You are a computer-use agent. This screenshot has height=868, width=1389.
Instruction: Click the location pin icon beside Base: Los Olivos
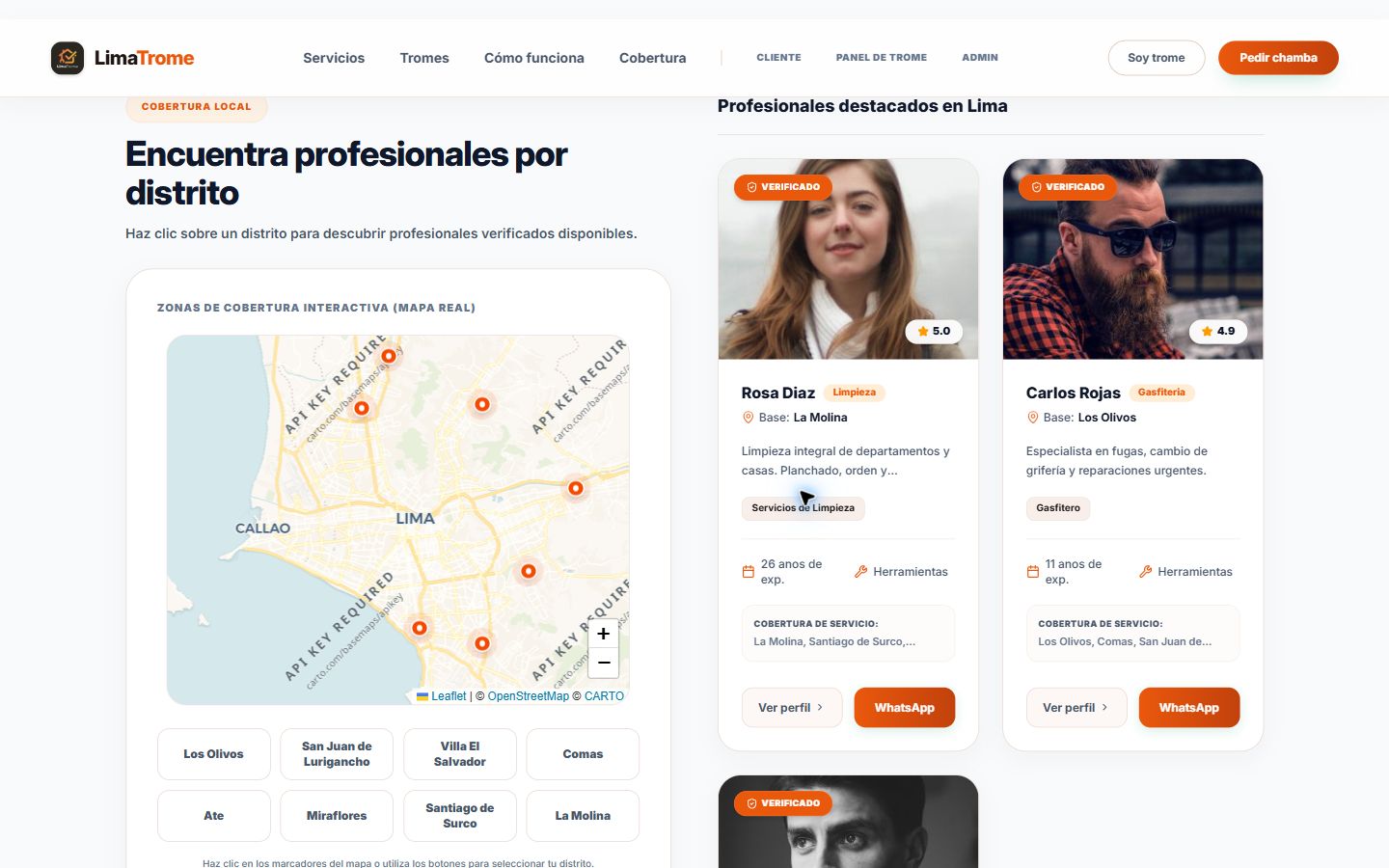[x=1032, y=418]
